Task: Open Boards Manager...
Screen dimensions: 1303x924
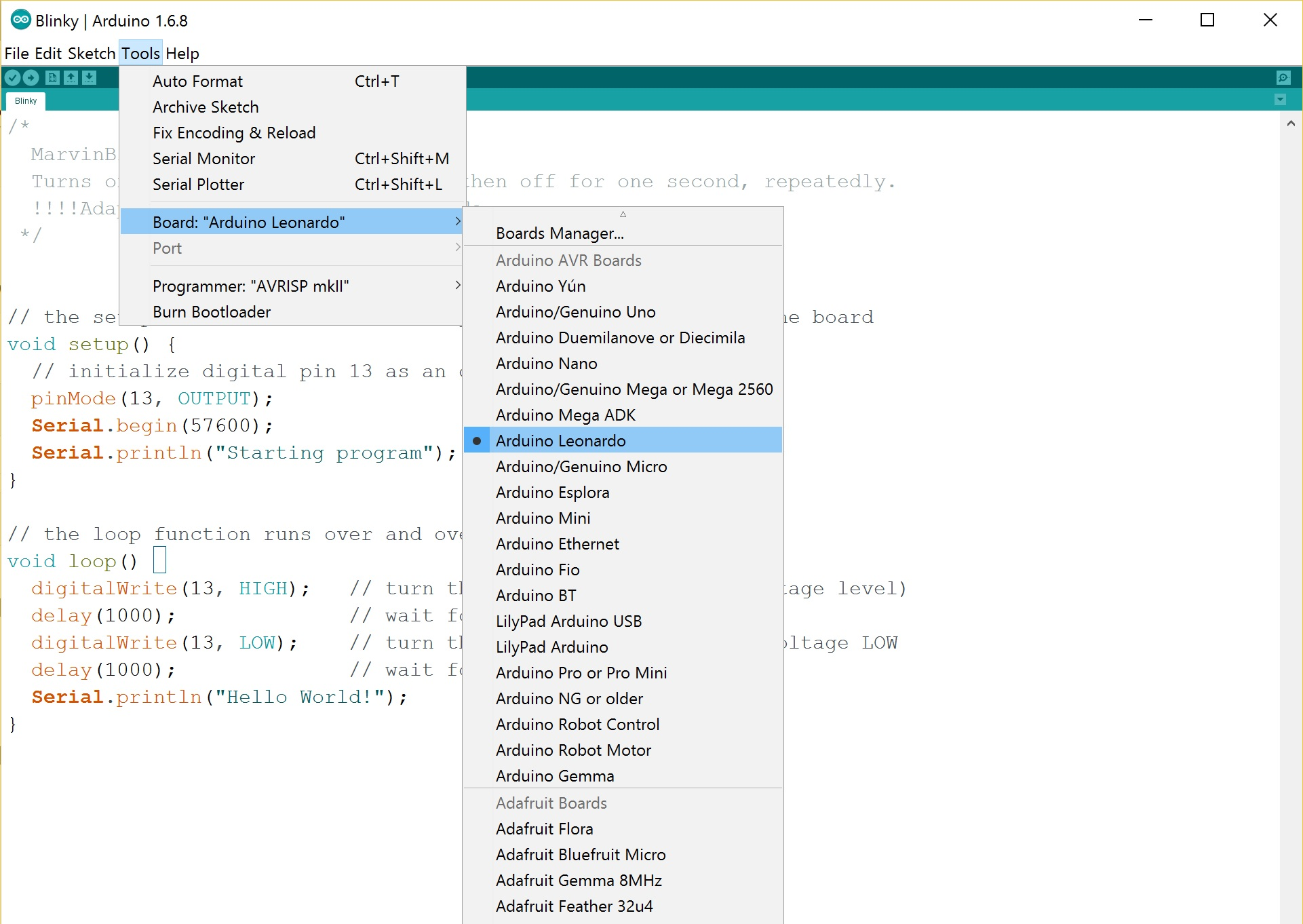Action: (x=623, y=233)
